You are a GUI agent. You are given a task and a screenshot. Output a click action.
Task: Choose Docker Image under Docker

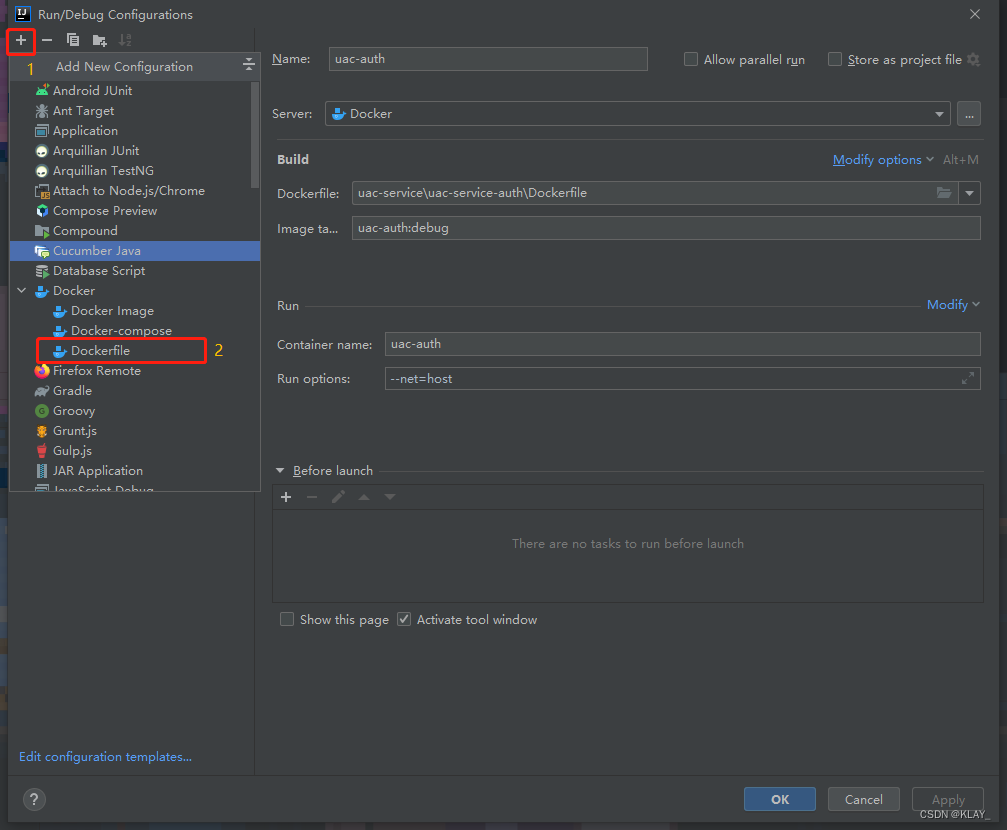coord(135,311)
